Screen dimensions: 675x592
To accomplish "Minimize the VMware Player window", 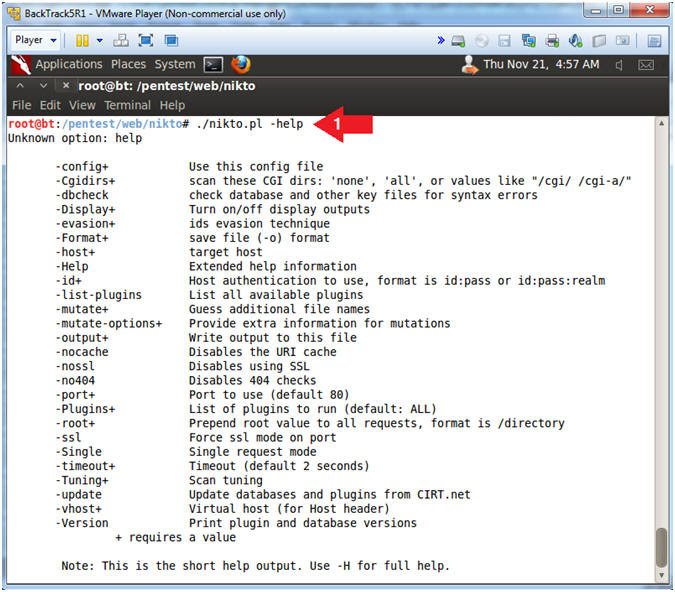I will point(596,11).
